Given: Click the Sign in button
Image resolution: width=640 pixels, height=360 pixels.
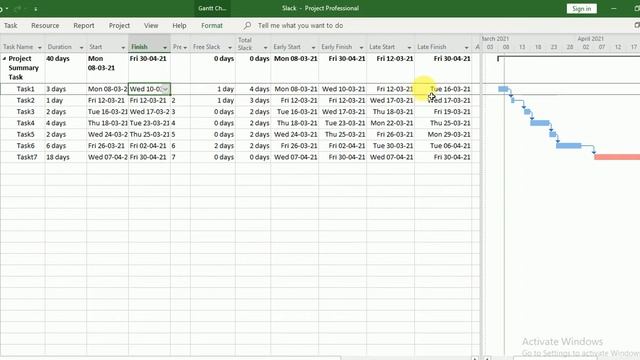Looking at the screenshot, I should (581, 9).
